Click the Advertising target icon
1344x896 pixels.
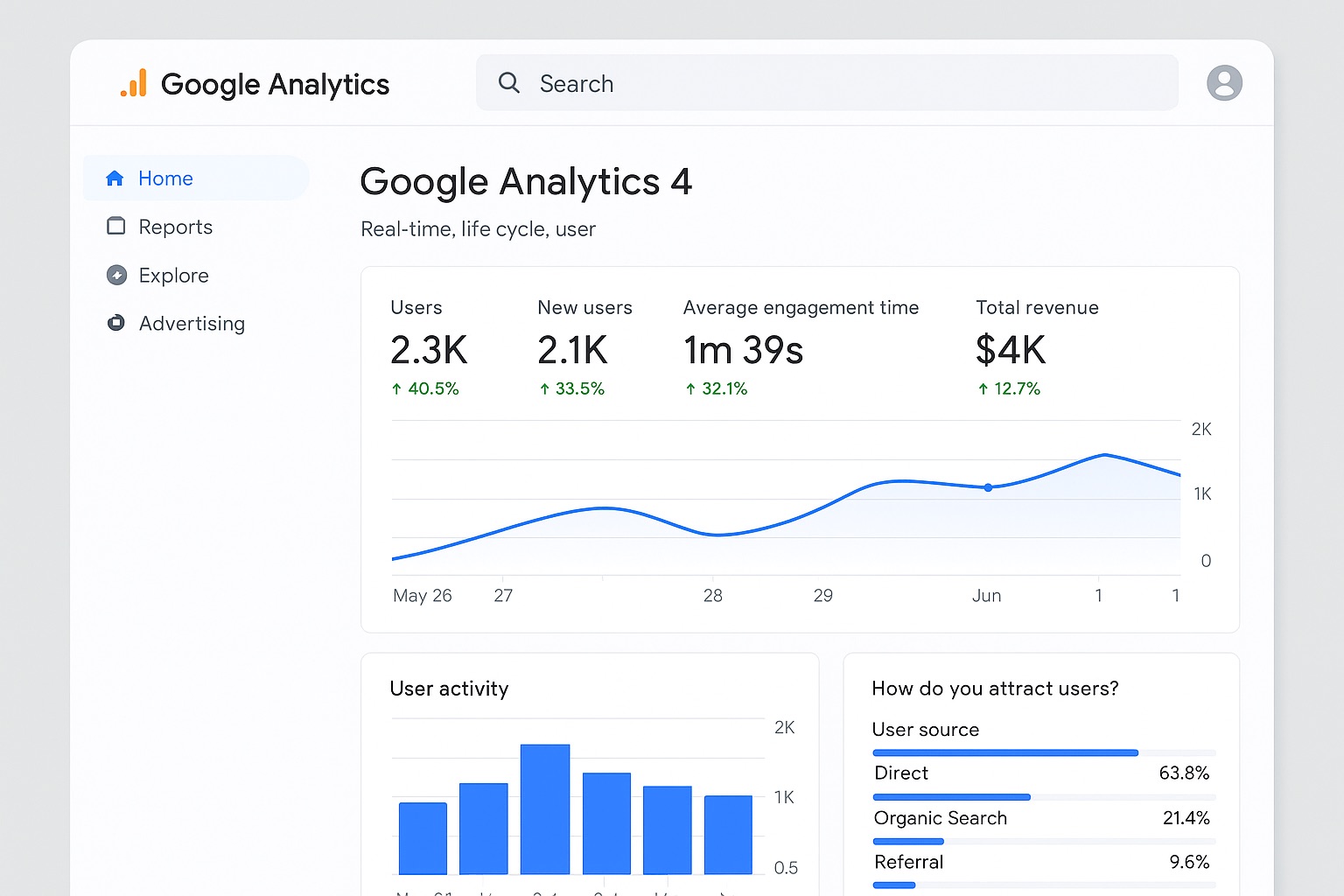(x=115, y=323)
